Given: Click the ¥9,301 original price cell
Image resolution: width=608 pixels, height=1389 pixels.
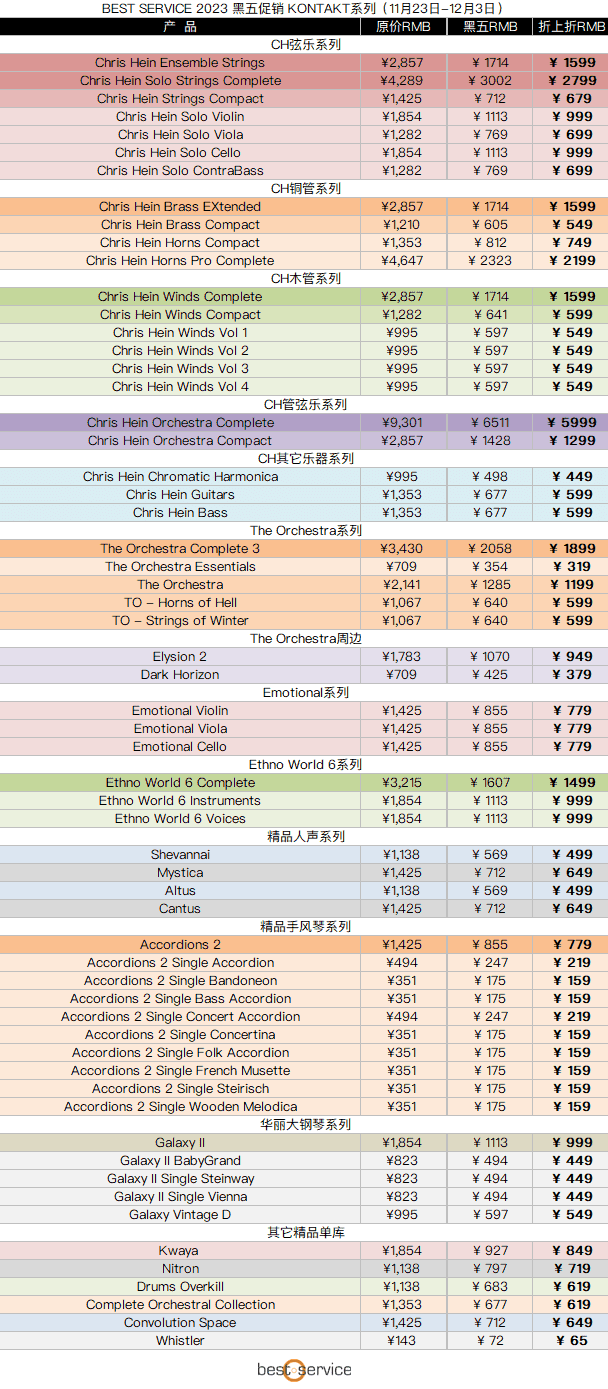Looking at the screenshot, I should pos(402,423).
